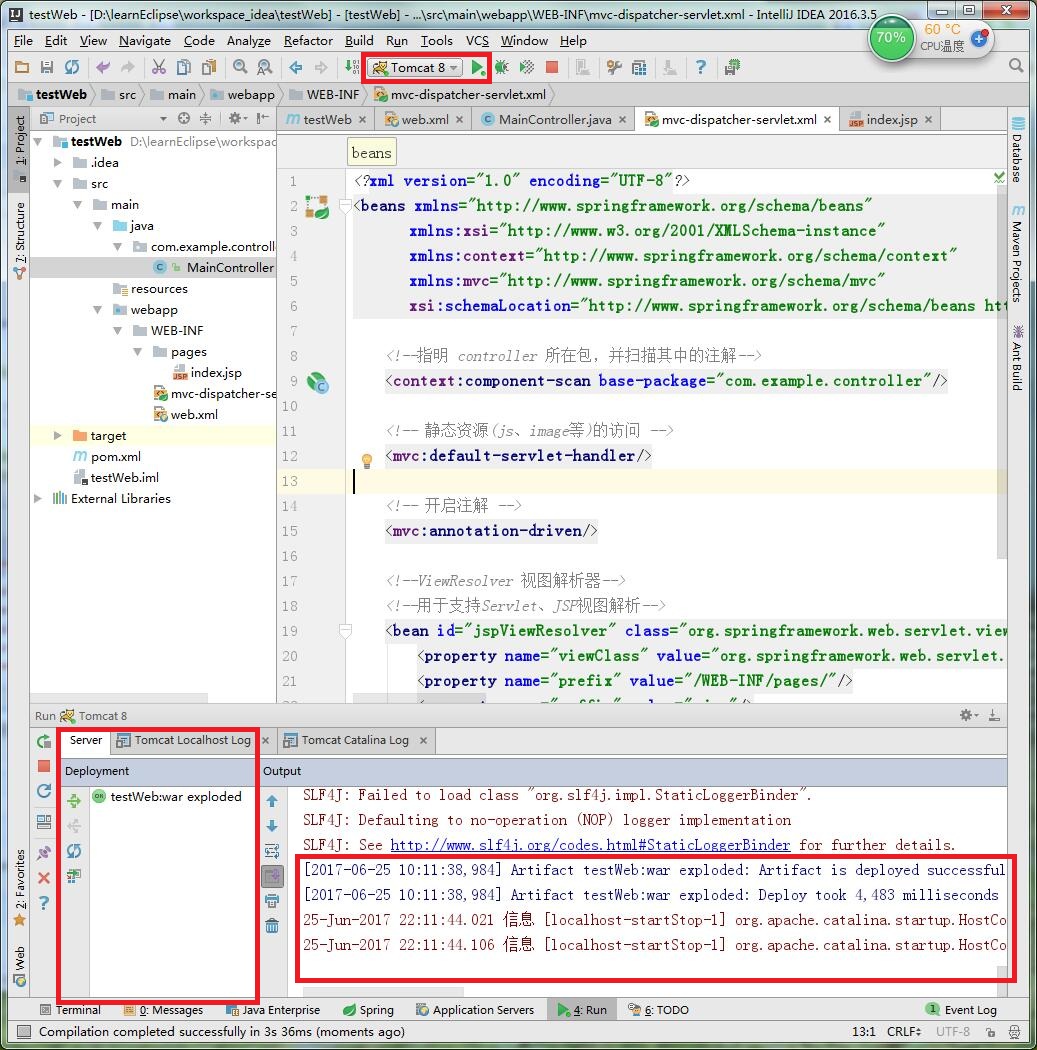Click the 70% memory usage indicator
Image resolution: width=1037 pixels, height=1050 pixels.
[x=891, y=38]
